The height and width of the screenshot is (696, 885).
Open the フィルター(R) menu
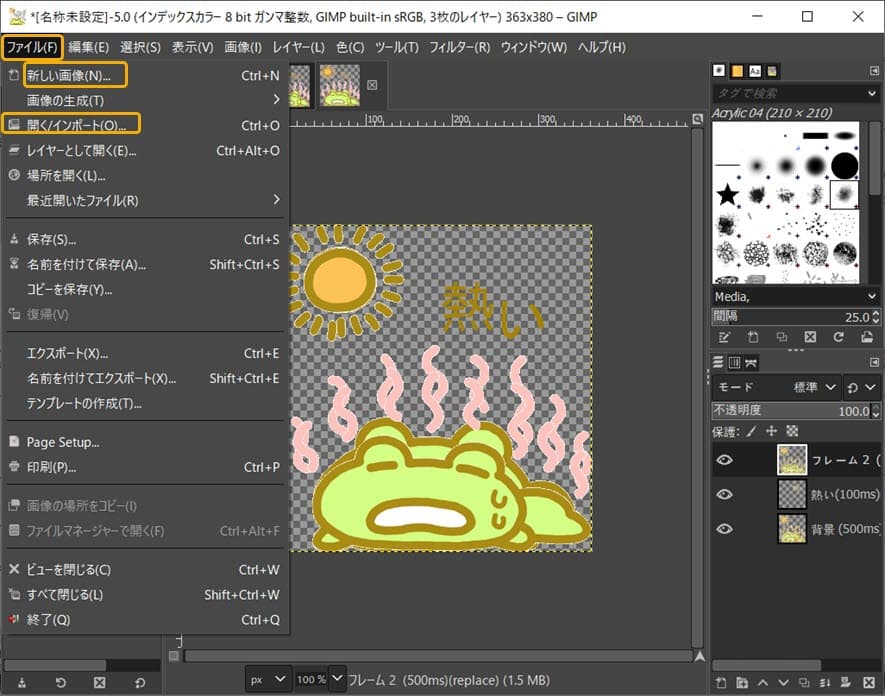coord(459,47)
